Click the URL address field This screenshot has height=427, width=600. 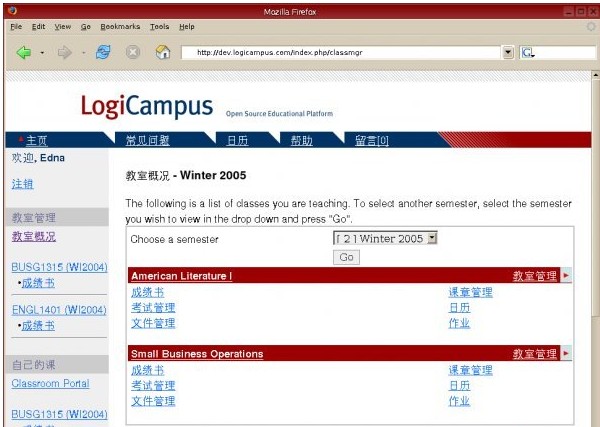click(340, 52)
